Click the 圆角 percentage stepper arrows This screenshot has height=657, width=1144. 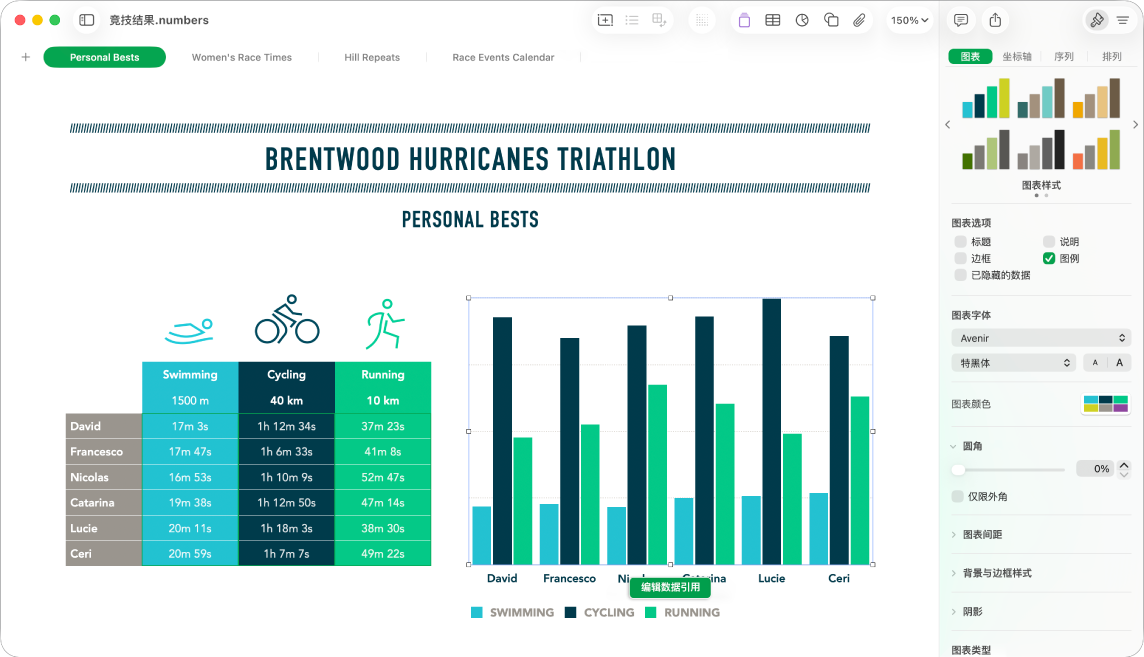[x=1124, y=469]
